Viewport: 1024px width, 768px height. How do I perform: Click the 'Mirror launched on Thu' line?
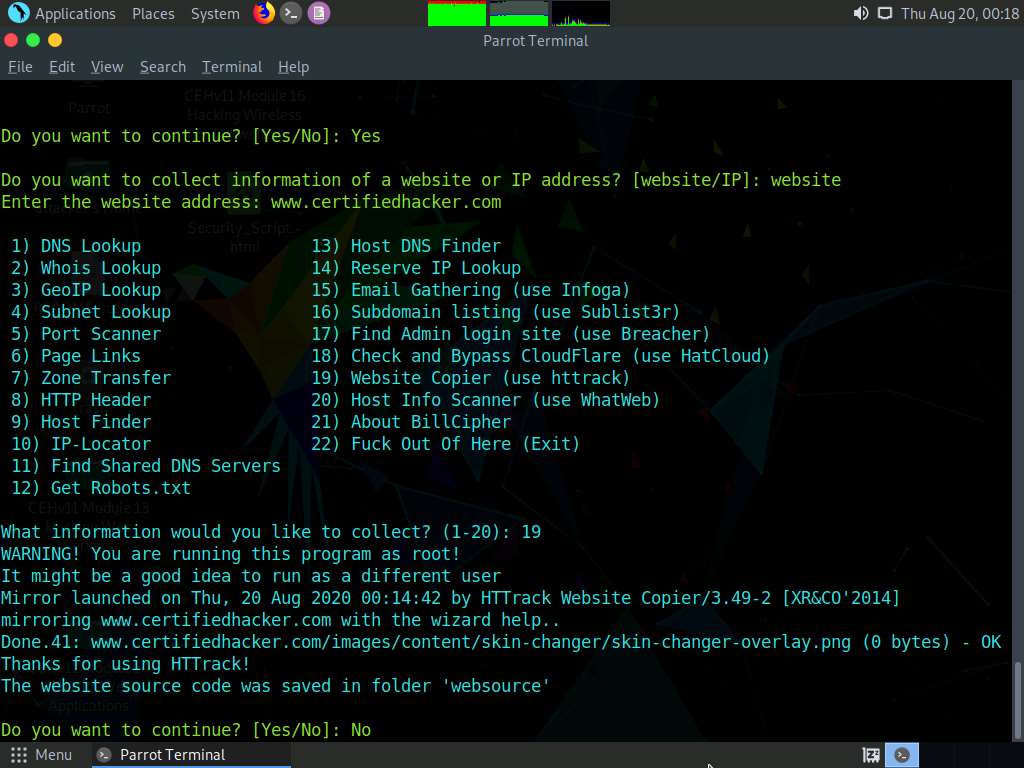(x=450, y=598)
